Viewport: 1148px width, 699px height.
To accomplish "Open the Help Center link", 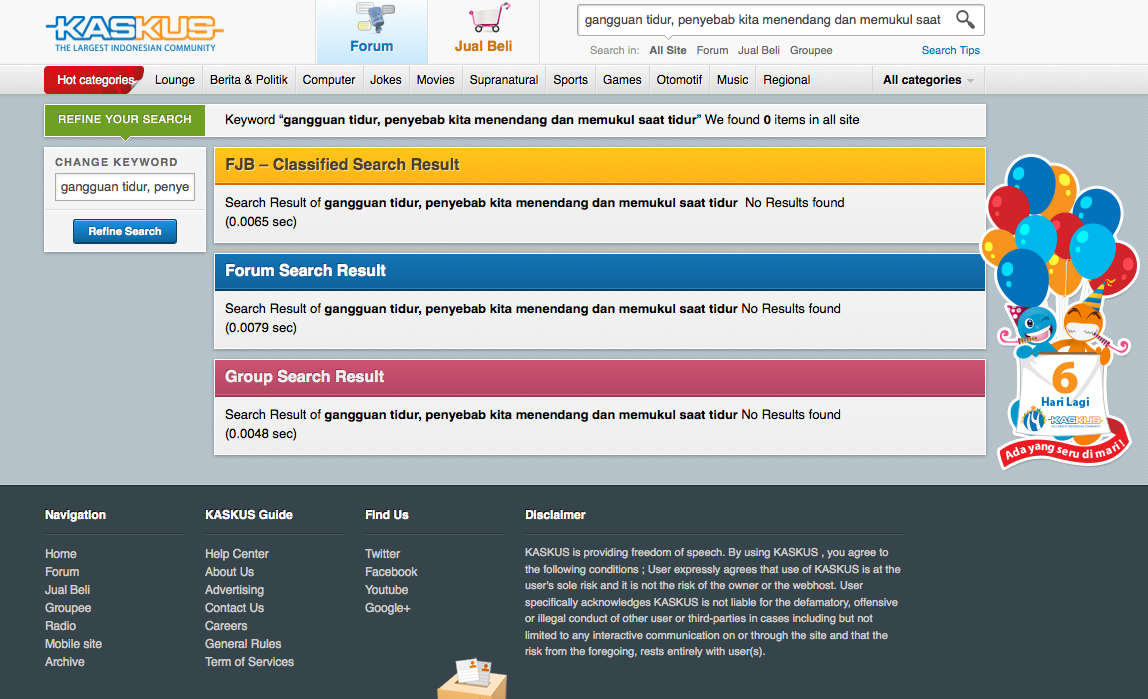I will pos(236,554).
